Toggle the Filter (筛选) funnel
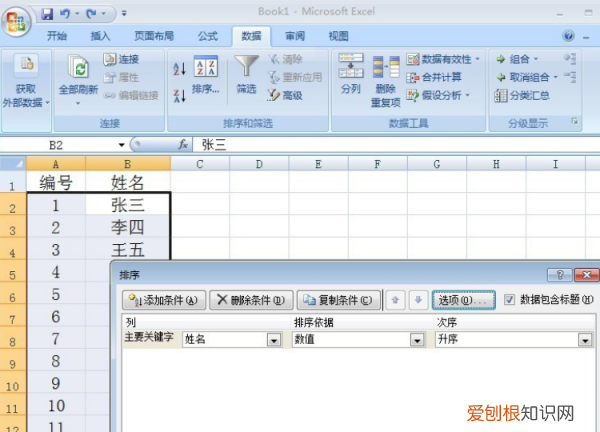 (246, 75)
